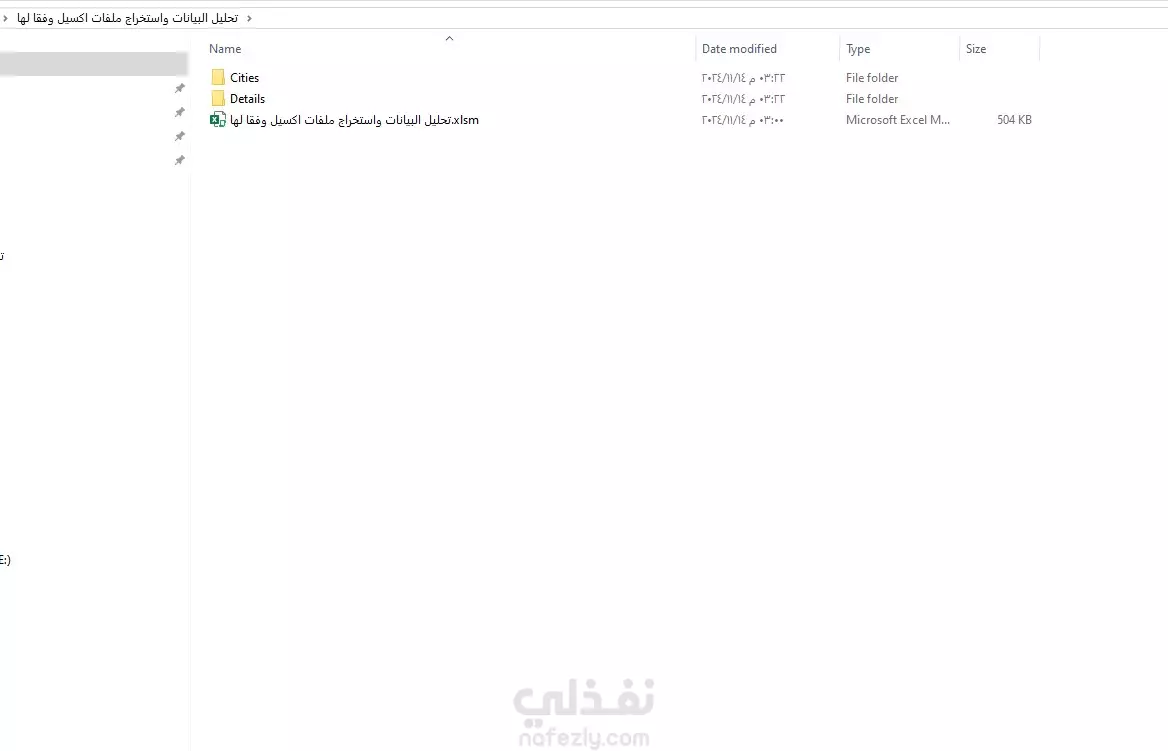
Task: Click the 504 KB size cell
Action: point(1014,119)
